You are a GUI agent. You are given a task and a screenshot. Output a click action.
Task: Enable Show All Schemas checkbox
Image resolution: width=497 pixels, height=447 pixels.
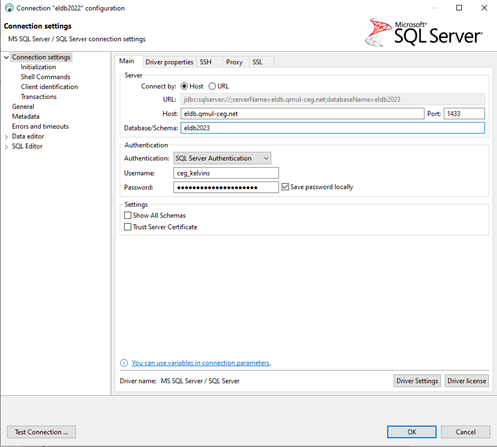point(127,215)
